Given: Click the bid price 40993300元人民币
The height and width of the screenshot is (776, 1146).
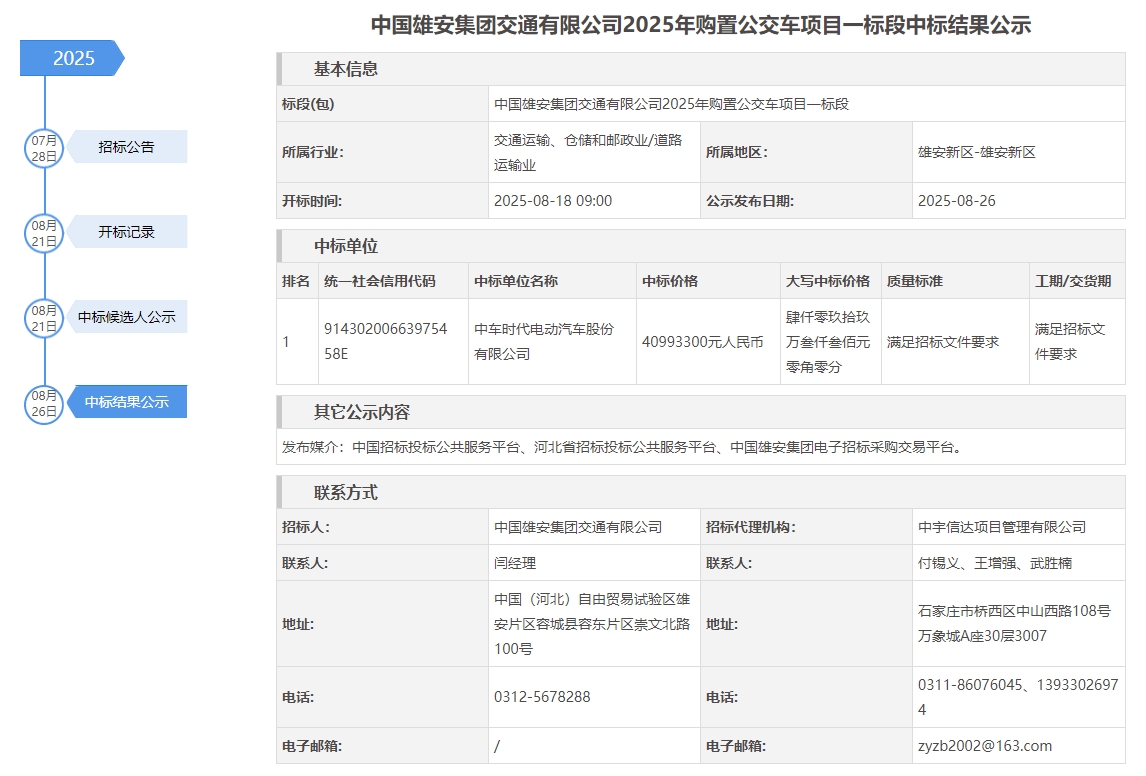Looking at the screenshot, I should [702, 342].
